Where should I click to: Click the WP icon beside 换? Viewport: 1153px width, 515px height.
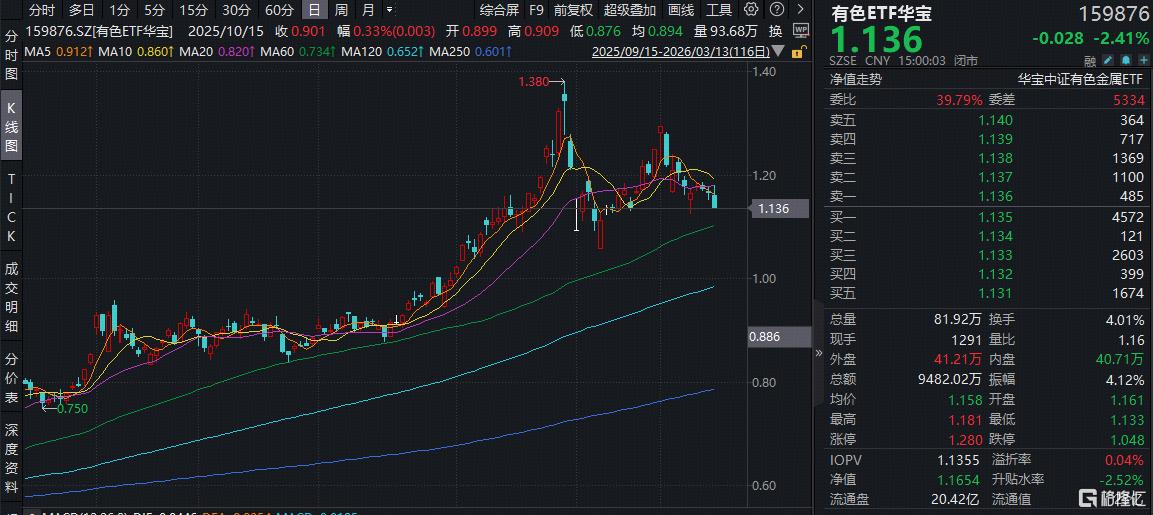pos(802,30)
